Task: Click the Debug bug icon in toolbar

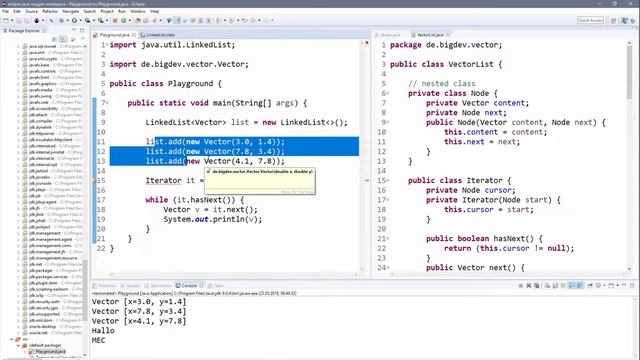Action: pyautogui.click(x=62, y=20)
